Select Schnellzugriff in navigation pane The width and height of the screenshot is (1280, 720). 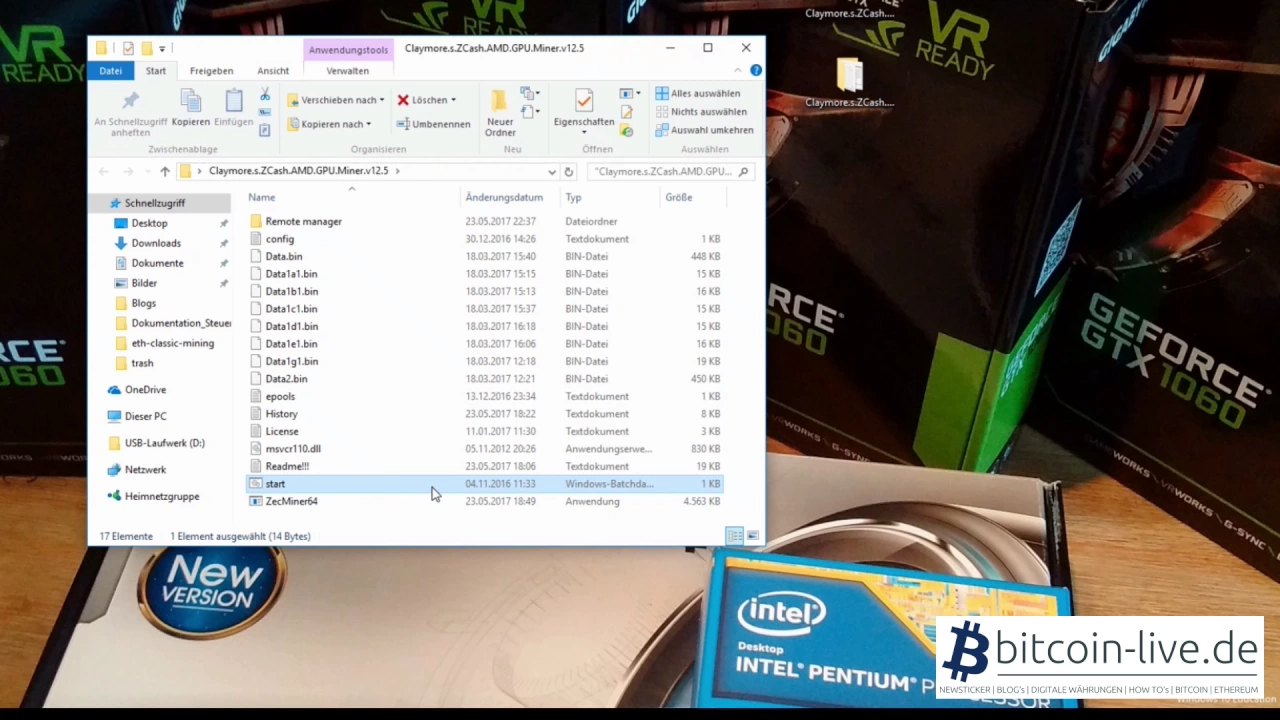point(160,203)
